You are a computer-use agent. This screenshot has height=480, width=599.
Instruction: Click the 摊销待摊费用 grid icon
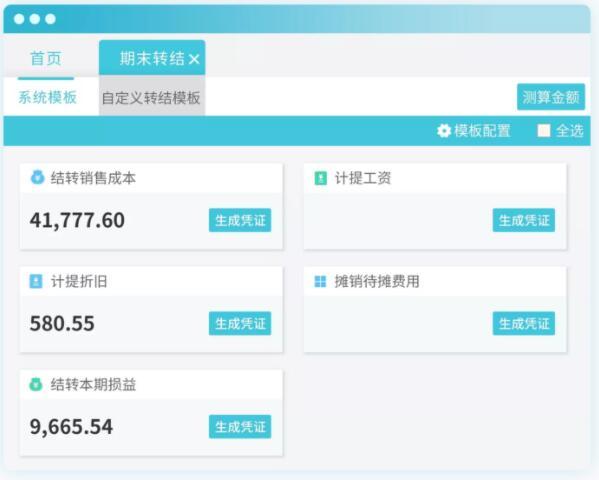(x=320, y=282)
